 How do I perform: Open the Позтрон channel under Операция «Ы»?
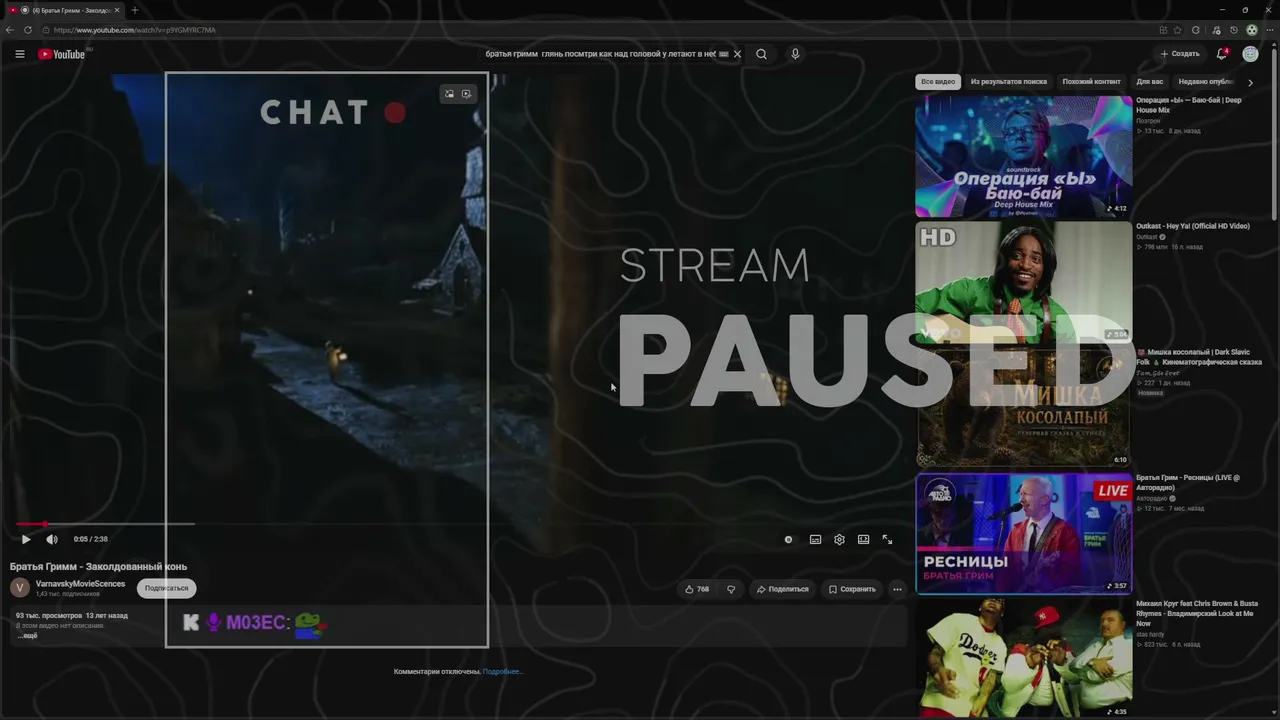[1148, 121]
